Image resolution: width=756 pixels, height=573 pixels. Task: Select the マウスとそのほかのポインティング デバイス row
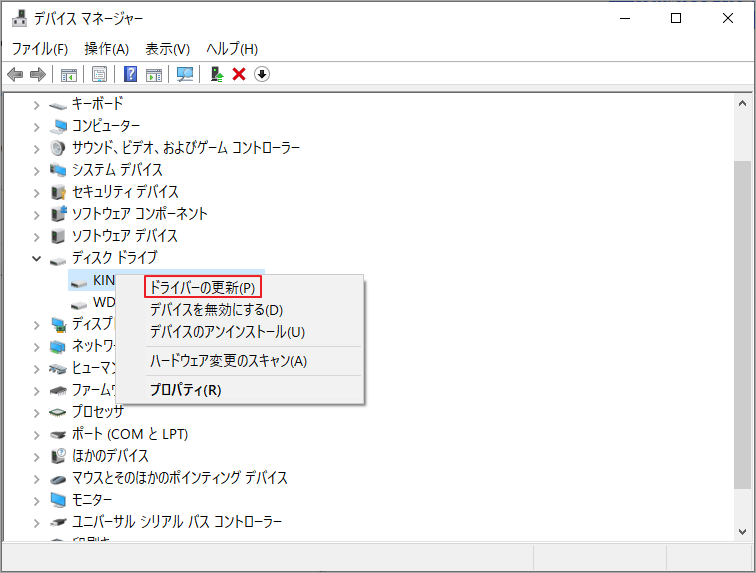coord(180,478)
